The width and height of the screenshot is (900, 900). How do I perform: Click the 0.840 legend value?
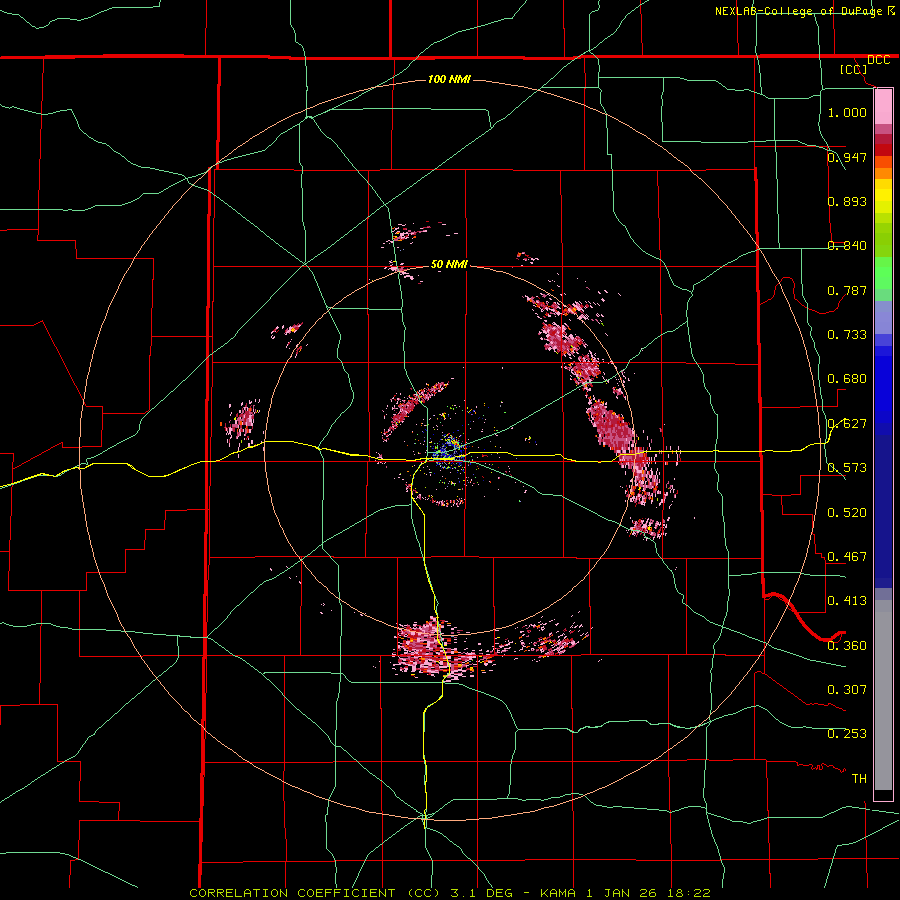pyautogui.click(x=847, y=246)
